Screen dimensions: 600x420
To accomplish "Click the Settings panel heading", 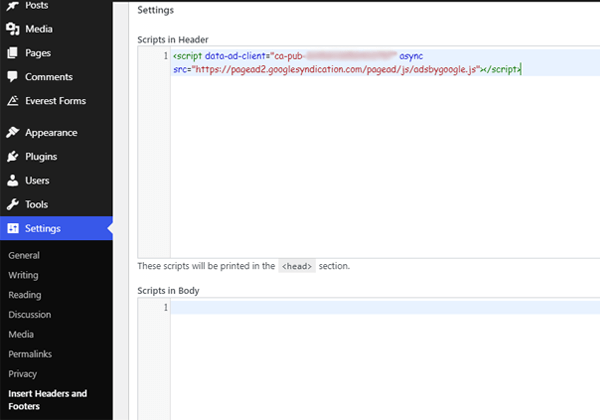I will click(155, 10).
